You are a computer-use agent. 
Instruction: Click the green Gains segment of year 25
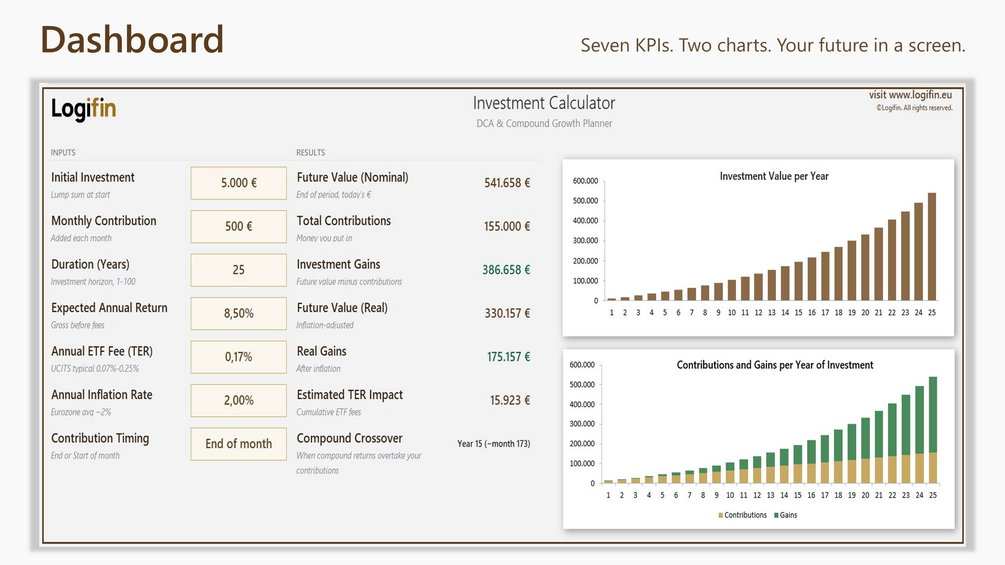pos(933,414)
